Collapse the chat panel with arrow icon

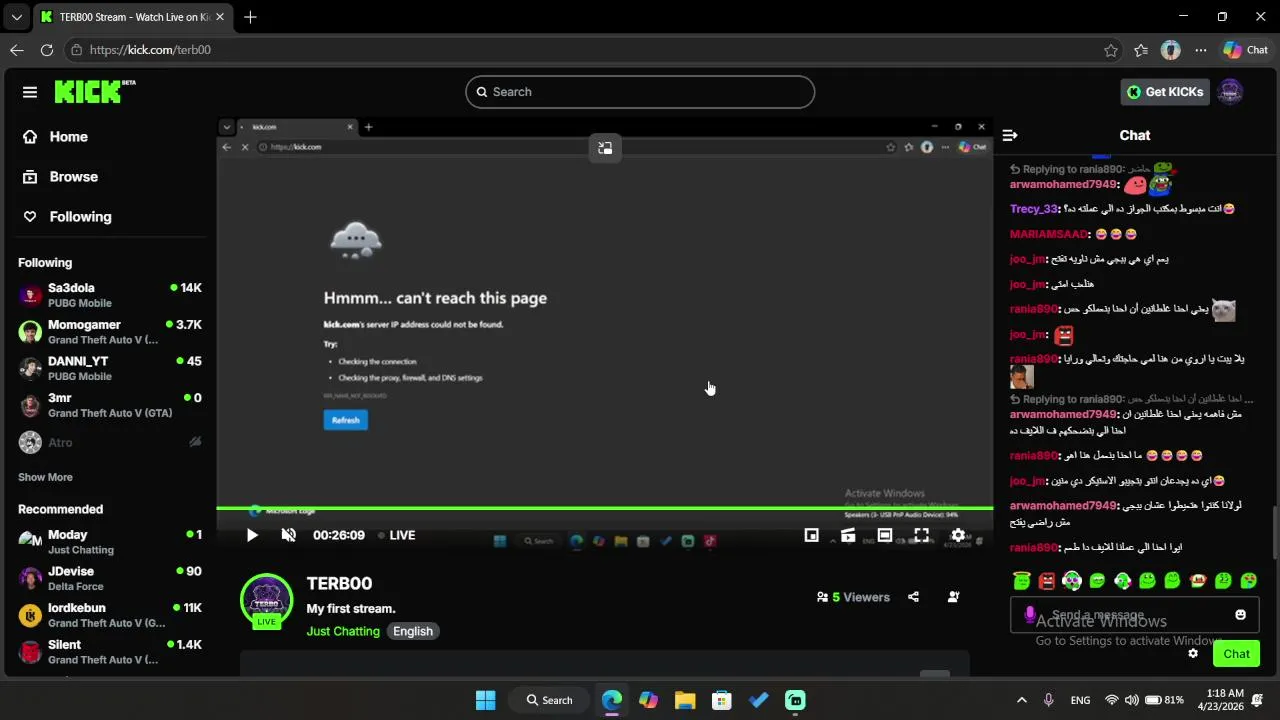pos(1010,135)
